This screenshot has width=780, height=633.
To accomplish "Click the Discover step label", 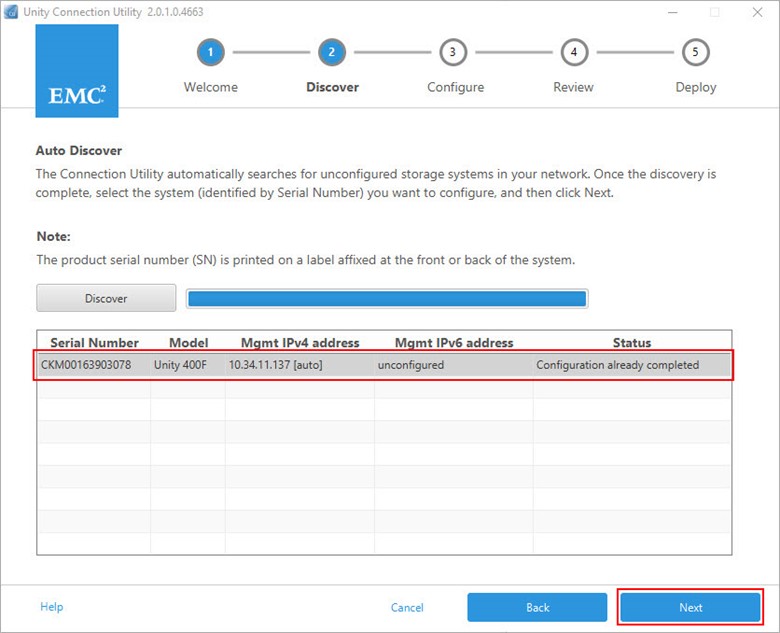I will tap(332, 87).
